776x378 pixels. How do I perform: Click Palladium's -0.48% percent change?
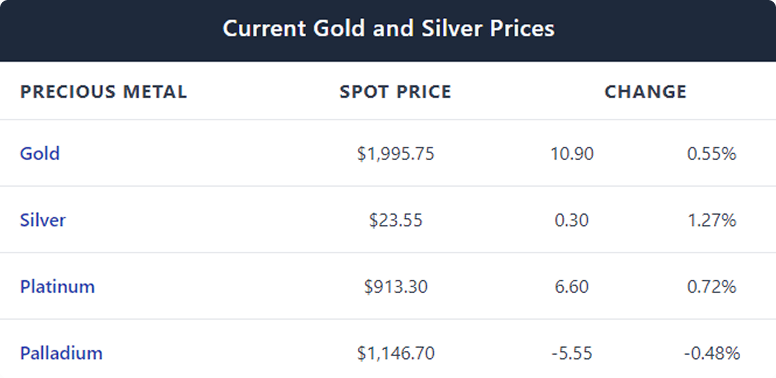(712, 353)
